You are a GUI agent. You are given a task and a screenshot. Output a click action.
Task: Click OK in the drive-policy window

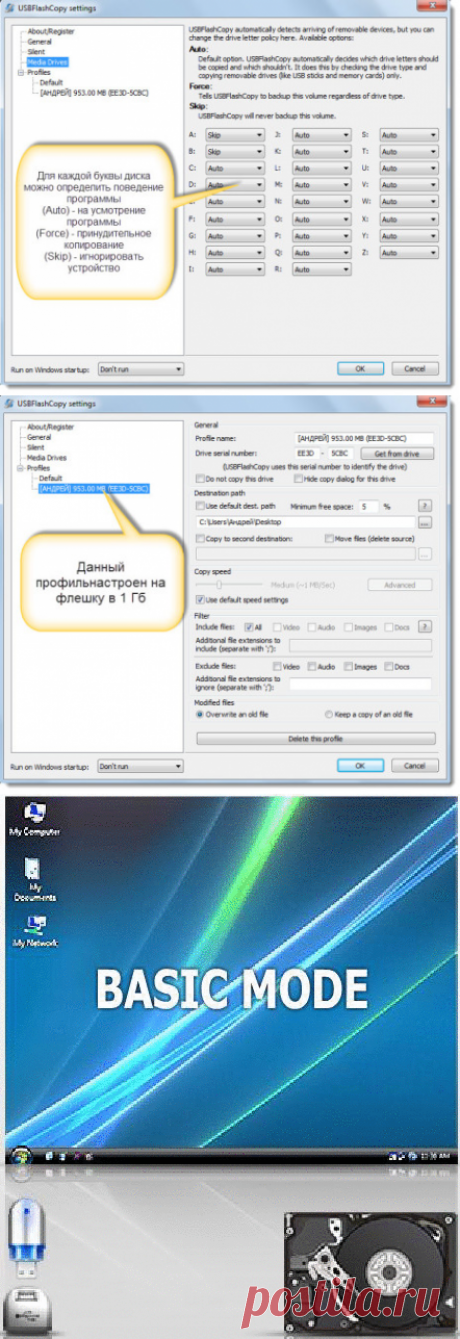coord(361,369)
